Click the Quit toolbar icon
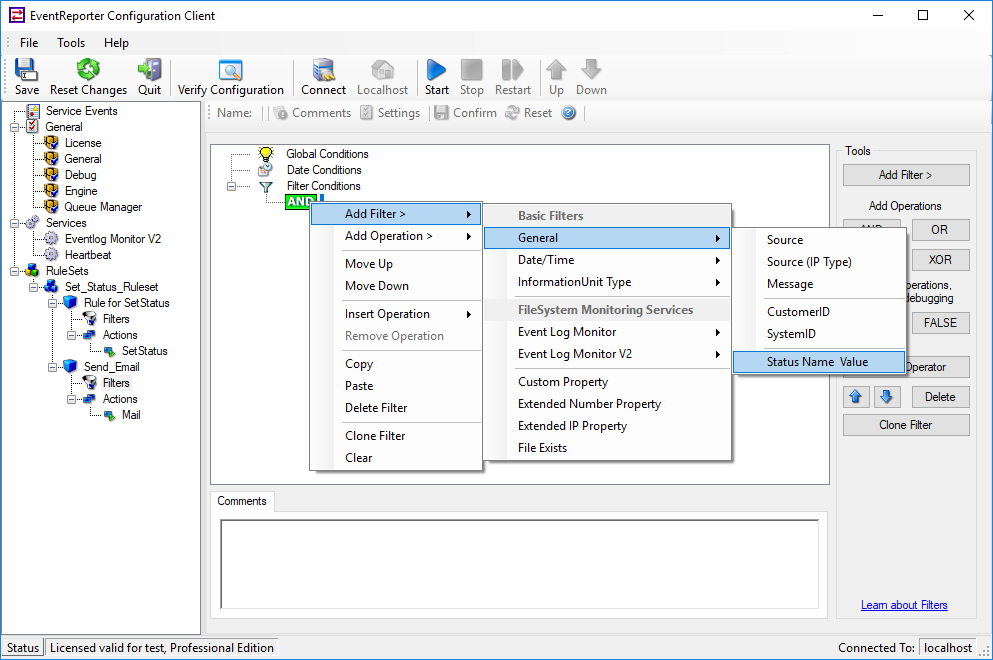The width and height of the screenshot is (993, 660). click(149, 70)
